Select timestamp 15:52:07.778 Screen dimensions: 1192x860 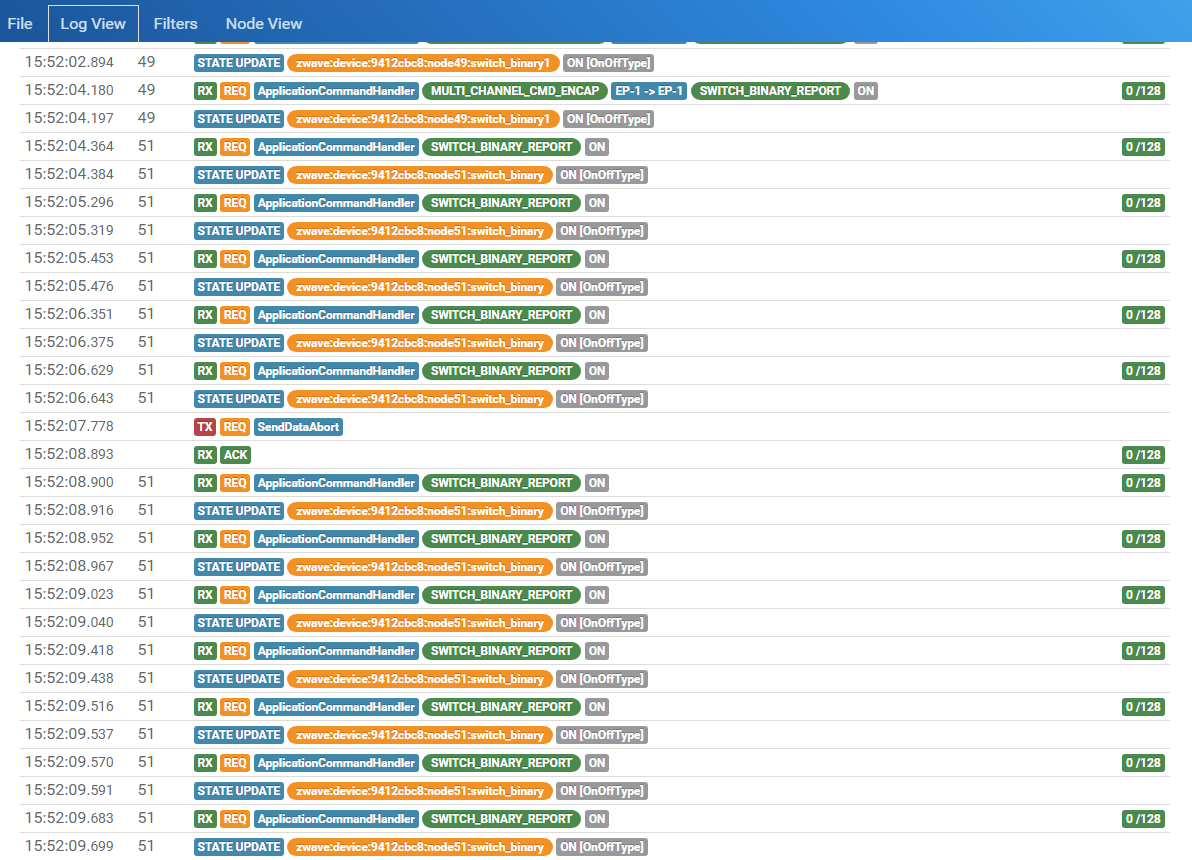pos(69,426)
